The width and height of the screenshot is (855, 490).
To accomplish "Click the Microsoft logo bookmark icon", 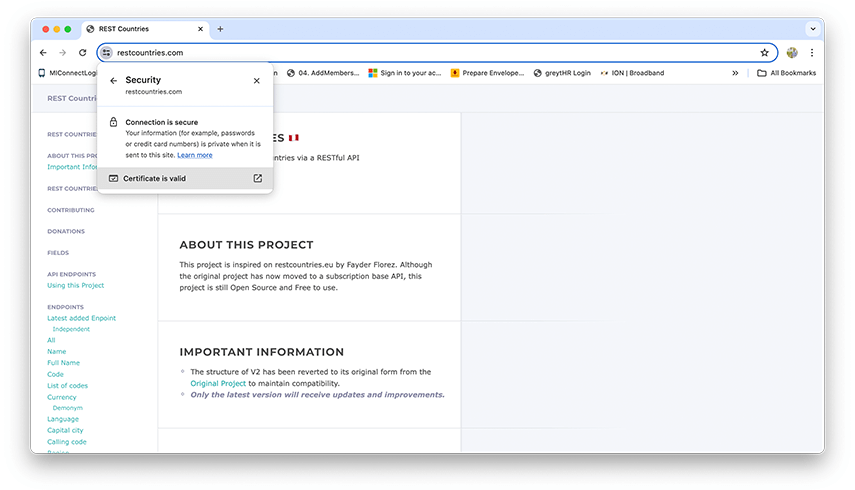I will pos(373,73).
